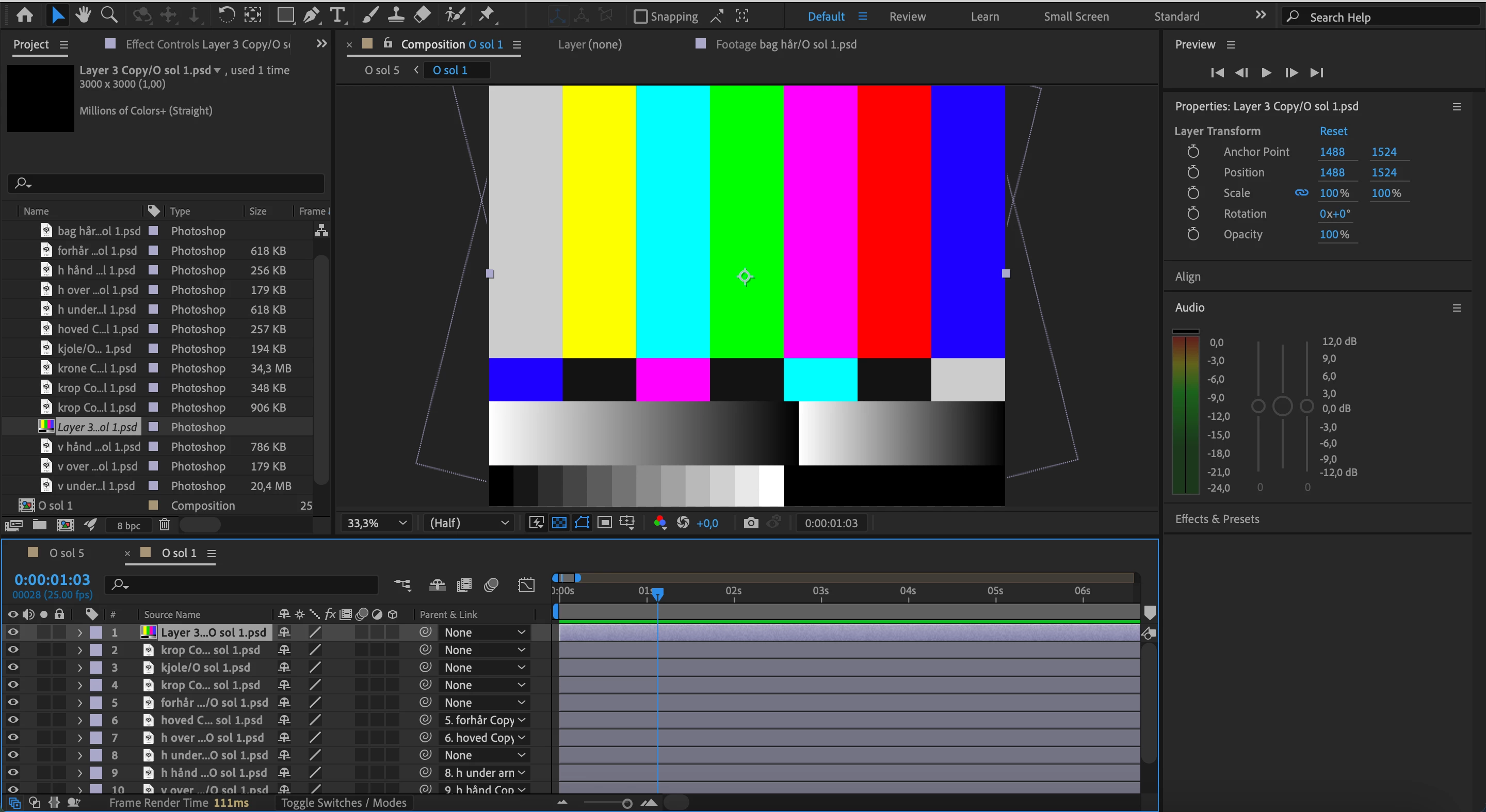Click the snapshot camera icon
The image size is (1486, 812).
click(x=751, y=523)
